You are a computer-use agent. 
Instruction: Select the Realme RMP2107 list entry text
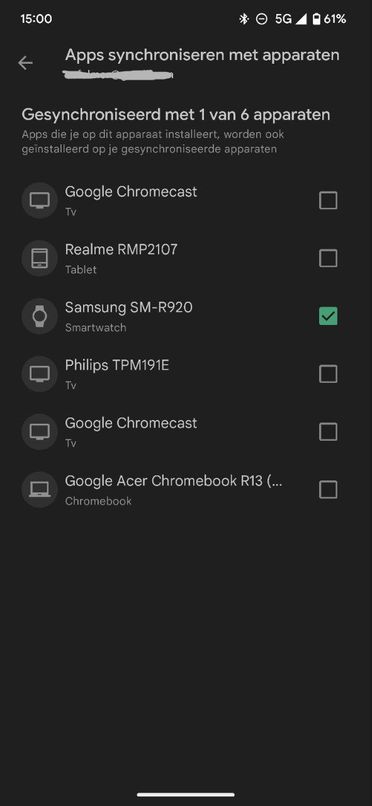click(121, 250)
